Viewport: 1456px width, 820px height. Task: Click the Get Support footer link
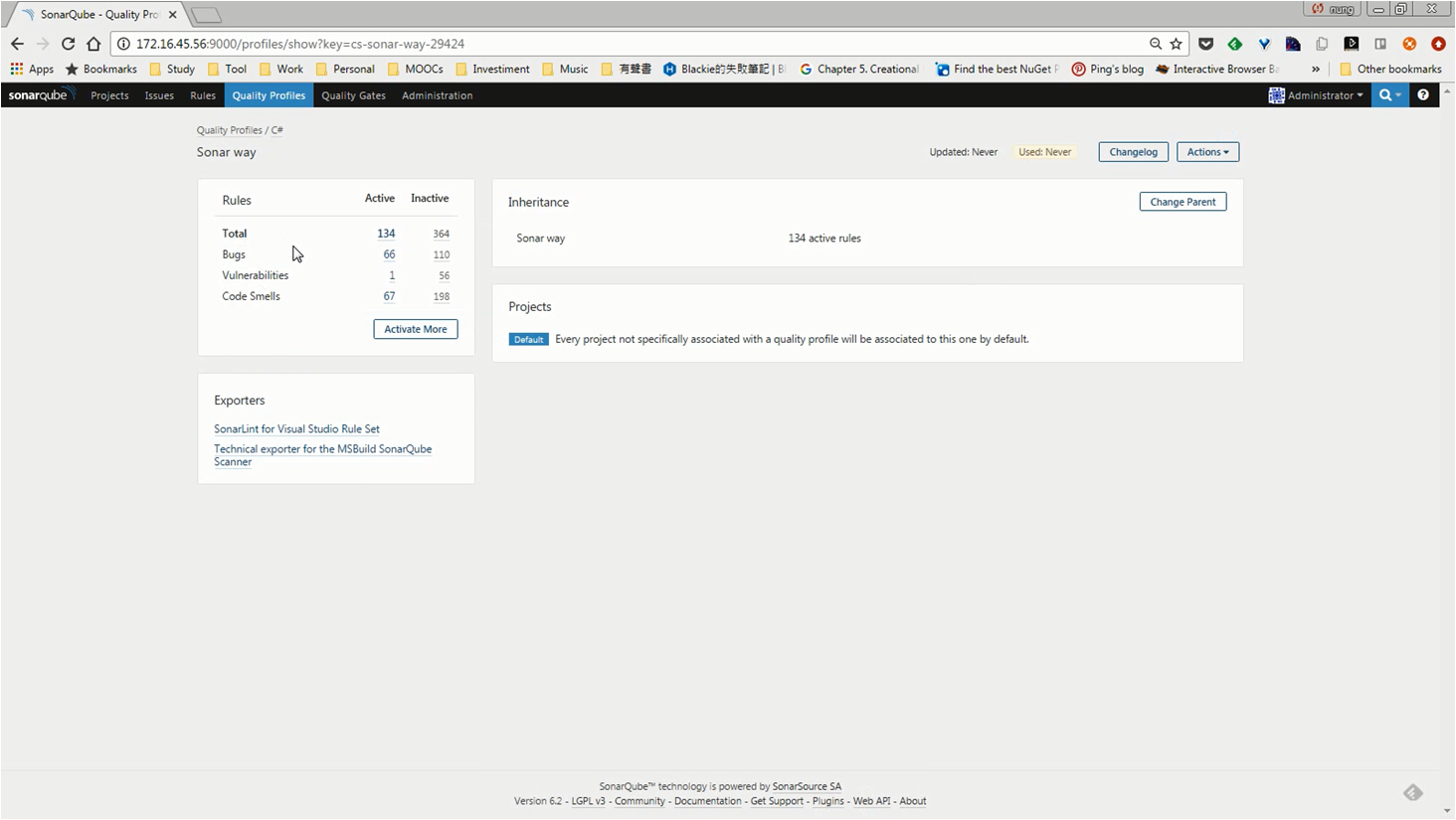777,801
